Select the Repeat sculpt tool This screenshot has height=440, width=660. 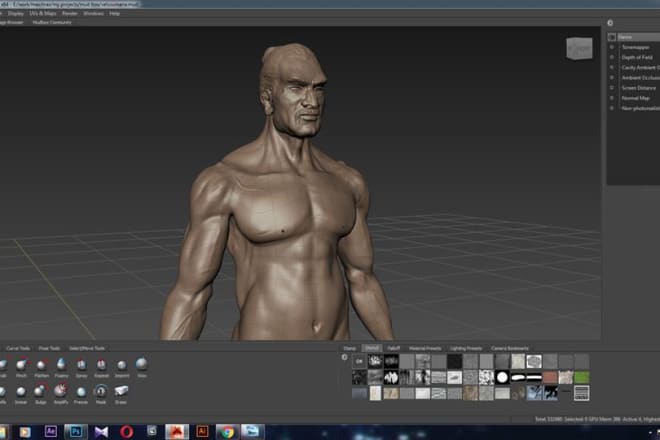click(x=101, y=365)
